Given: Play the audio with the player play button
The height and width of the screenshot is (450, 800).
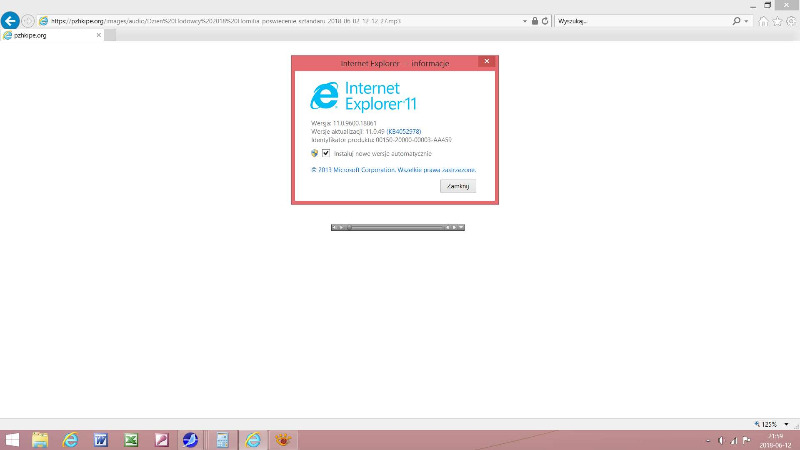Looking at the screenshot, I should [x=341, y=228].
